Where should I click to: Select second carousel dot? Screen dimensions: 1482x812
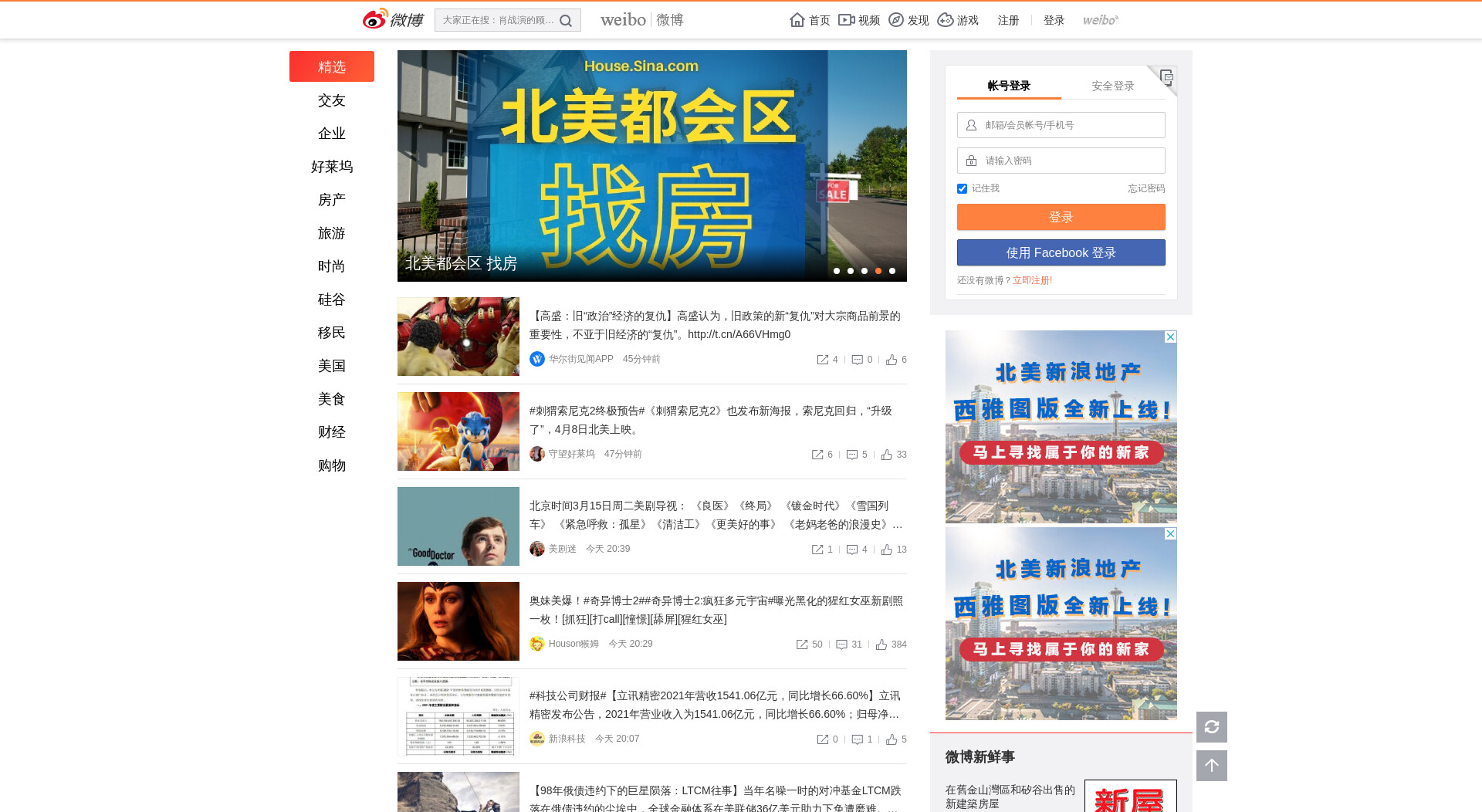[851, 271]
